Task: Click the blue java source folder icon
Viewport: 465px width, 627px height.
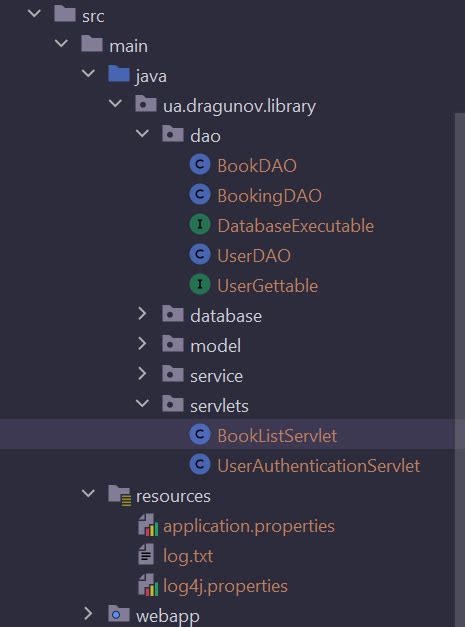Action: click(x=118, y=74)
